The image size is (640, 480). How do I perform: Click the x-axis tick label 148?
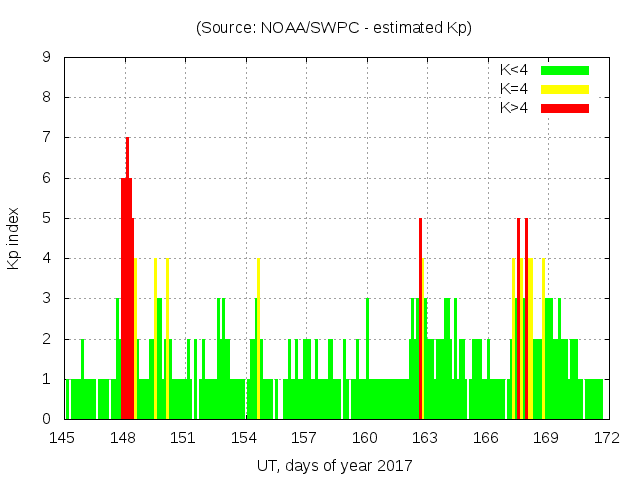[x=123, y=438]
